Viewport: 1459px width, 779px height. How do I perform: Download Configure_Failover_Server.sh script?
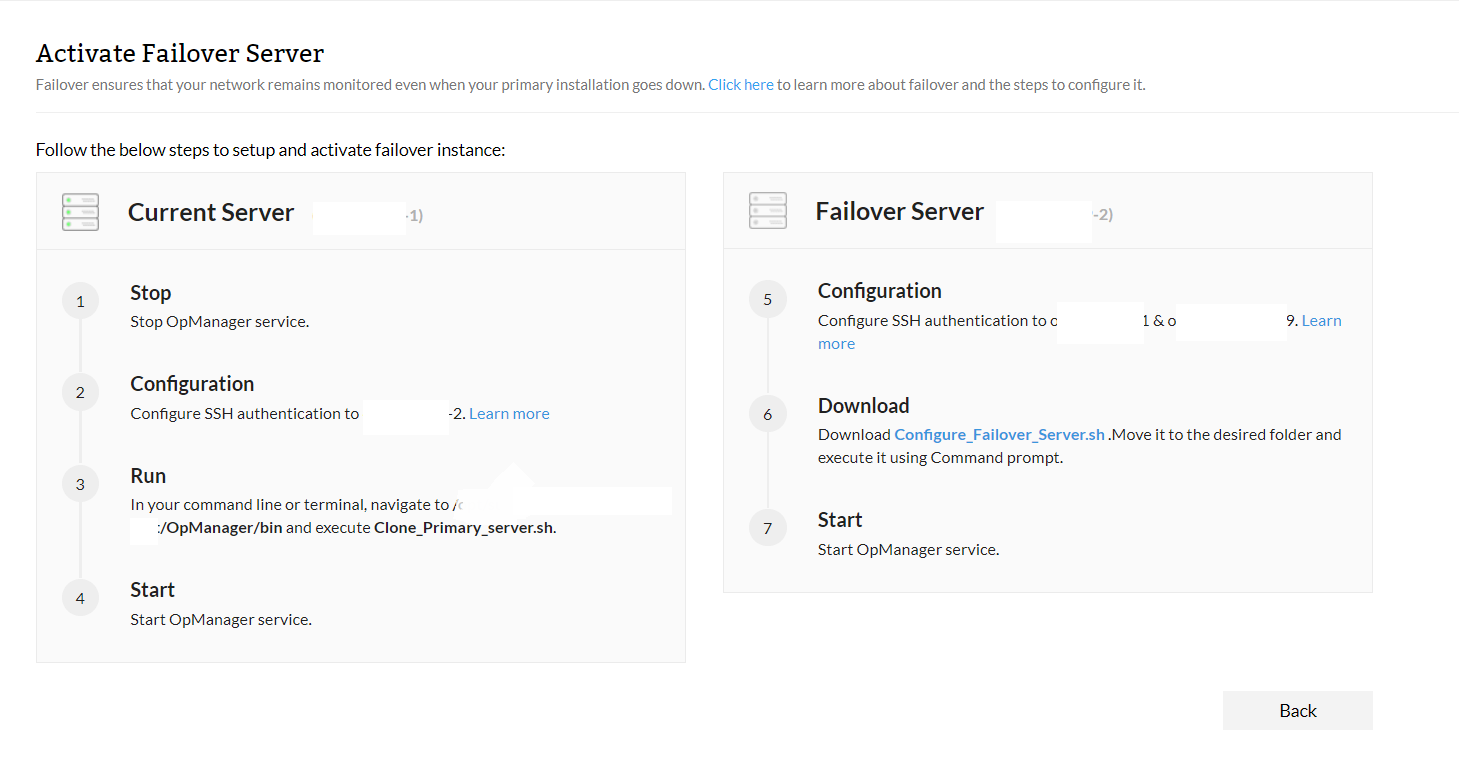(x=999, y=435)
